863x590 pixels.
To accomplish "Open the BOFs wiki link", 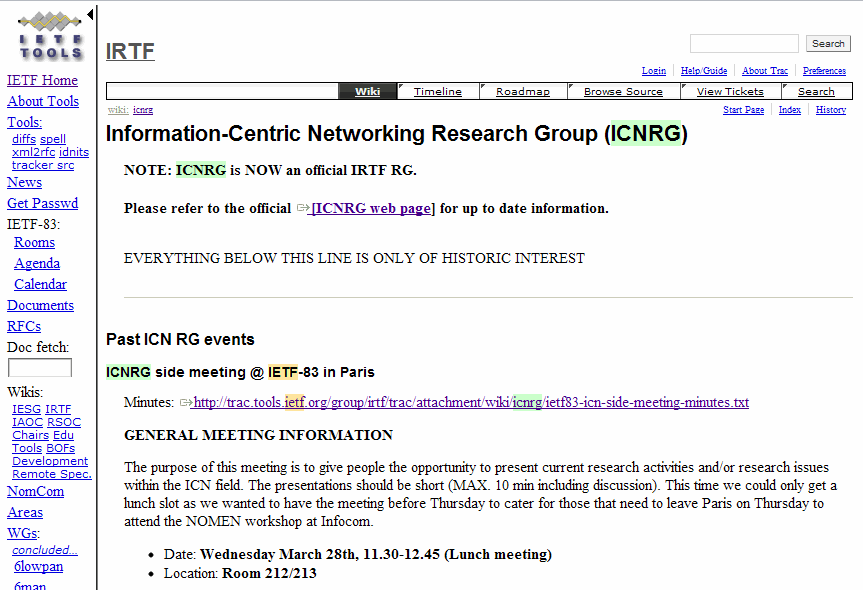I will coord(61,449).
